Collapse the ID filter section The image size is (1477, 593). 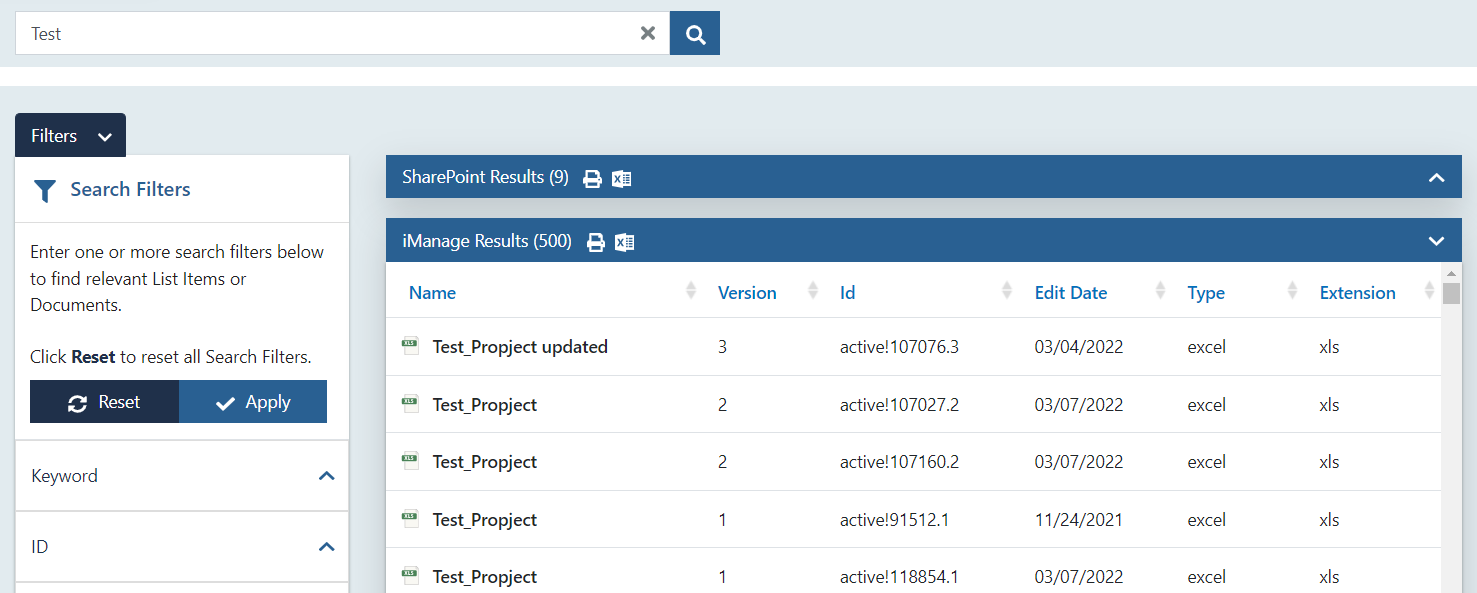[326, 547]
